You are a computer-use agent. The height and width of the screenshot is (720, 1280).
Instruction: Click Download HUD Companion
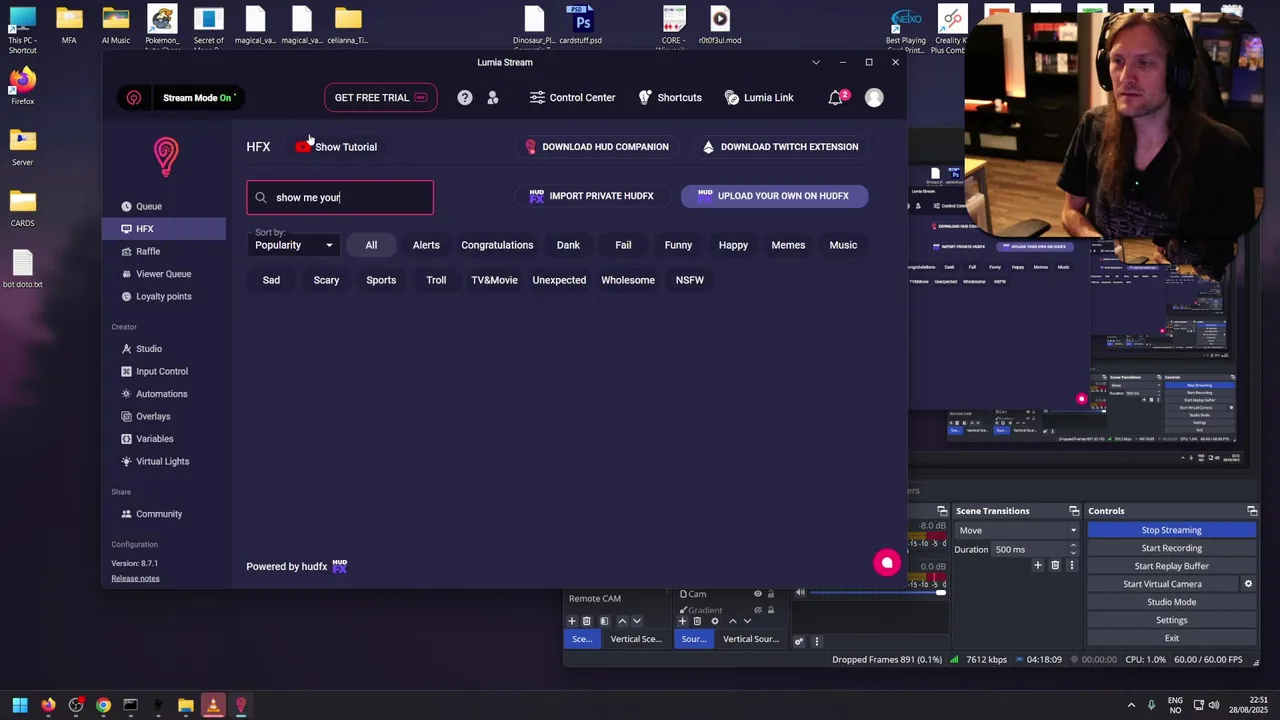pyautogui.click(x=597, y=147)
